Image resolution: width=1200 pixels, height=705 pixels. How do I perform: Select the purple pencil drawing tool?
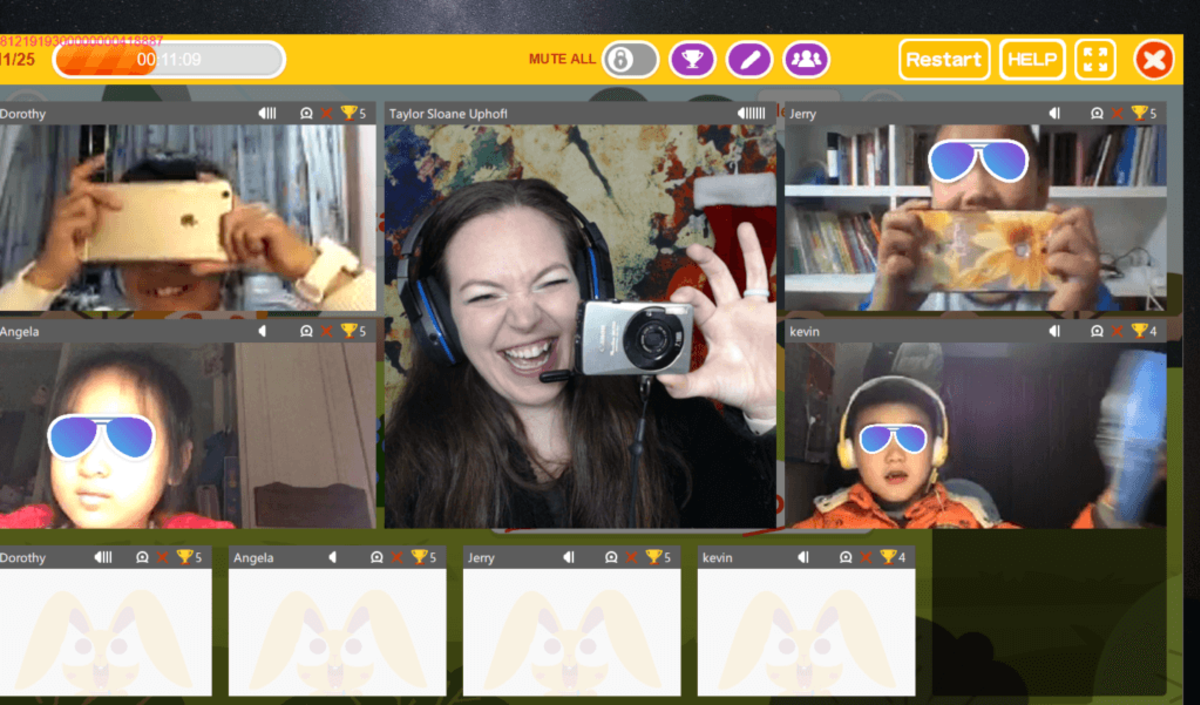tap(749, 60)
